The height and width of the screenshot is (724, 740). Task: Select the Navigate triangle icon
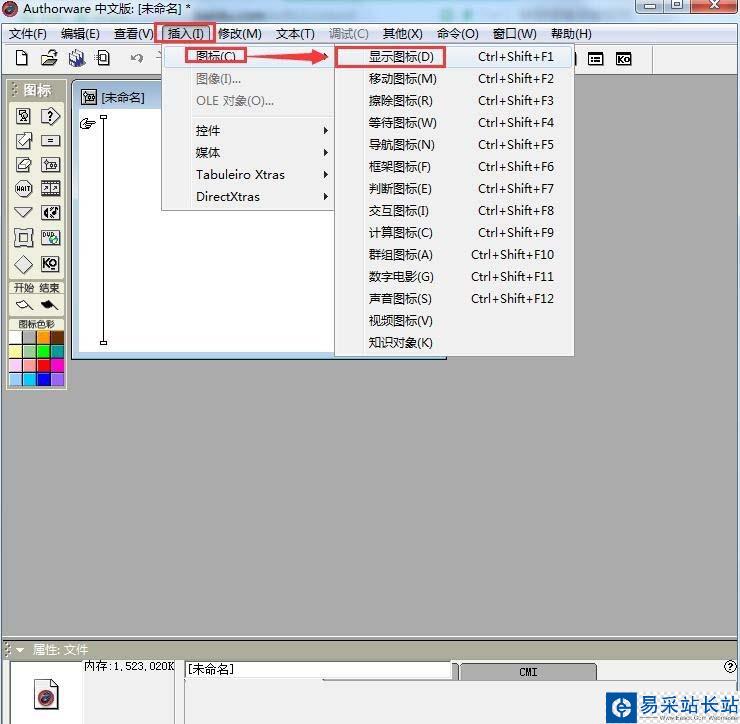pyautogui.click(x=23, y=212)
